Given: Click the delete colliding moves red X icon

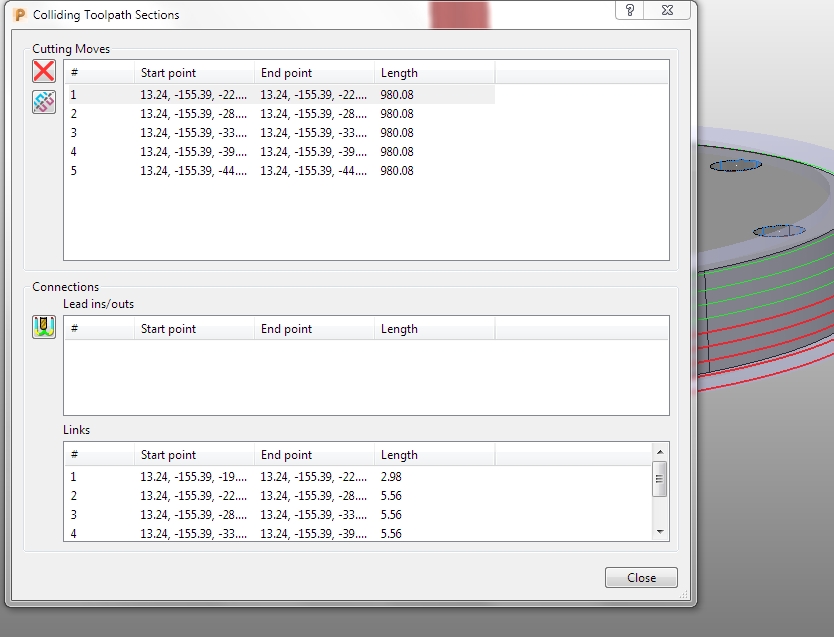Looking at the screenshot, I should pyautogui.click(x=43, y=70).
